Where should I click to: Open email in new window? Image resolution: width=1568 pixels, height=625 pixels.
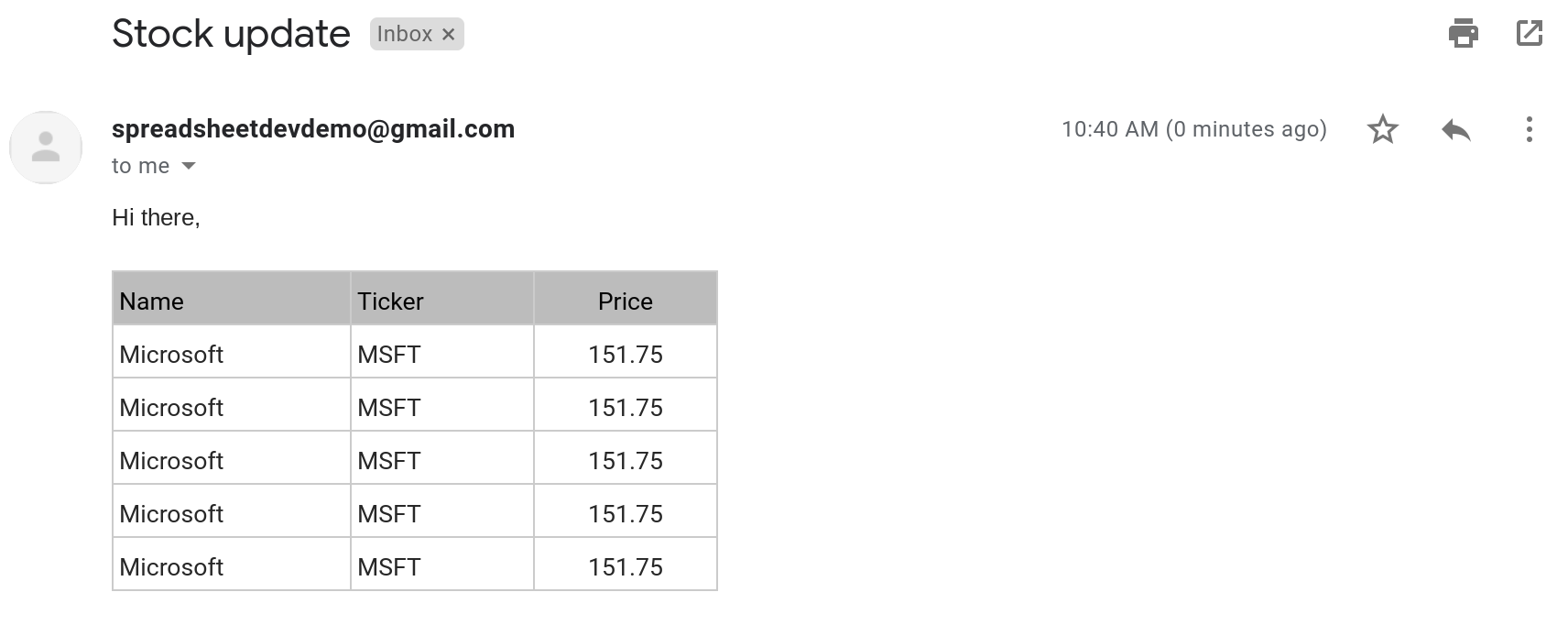tap(1530, 34)
